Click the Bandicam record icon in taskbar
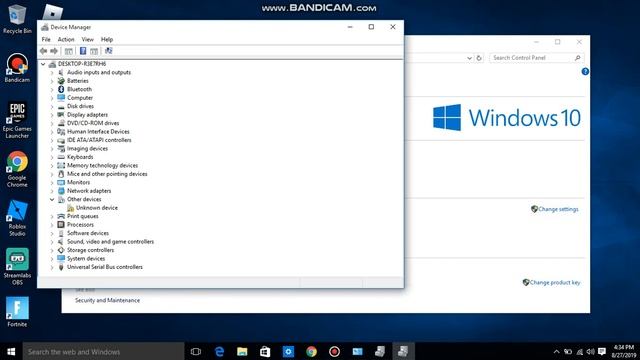The image size is (640, 360). click(334, 351)
